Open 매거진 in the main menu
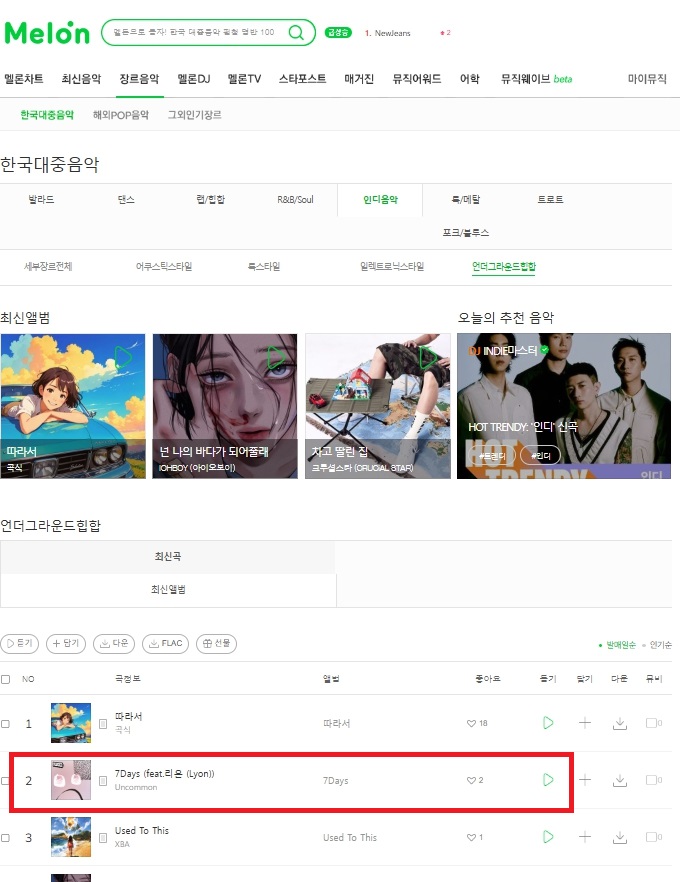The height and width of the screenshot is (882, 680). pyautogui.click(x=359, y=79)
